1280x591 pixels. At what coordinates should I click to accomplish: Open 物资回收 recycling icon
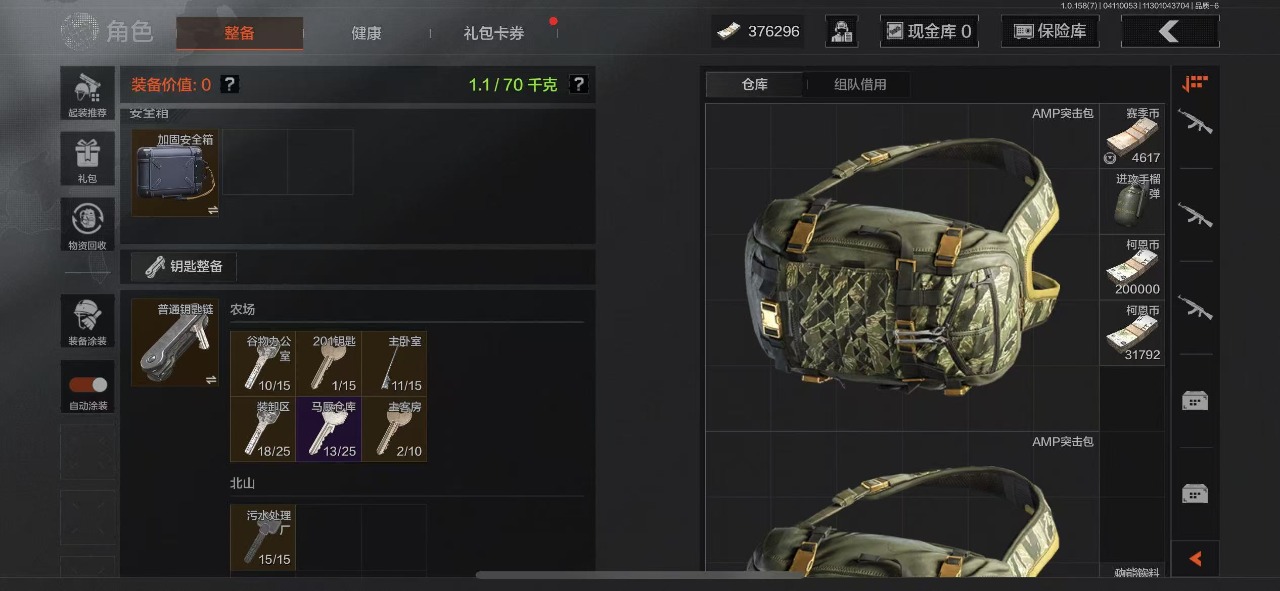[x=87, y=225]
